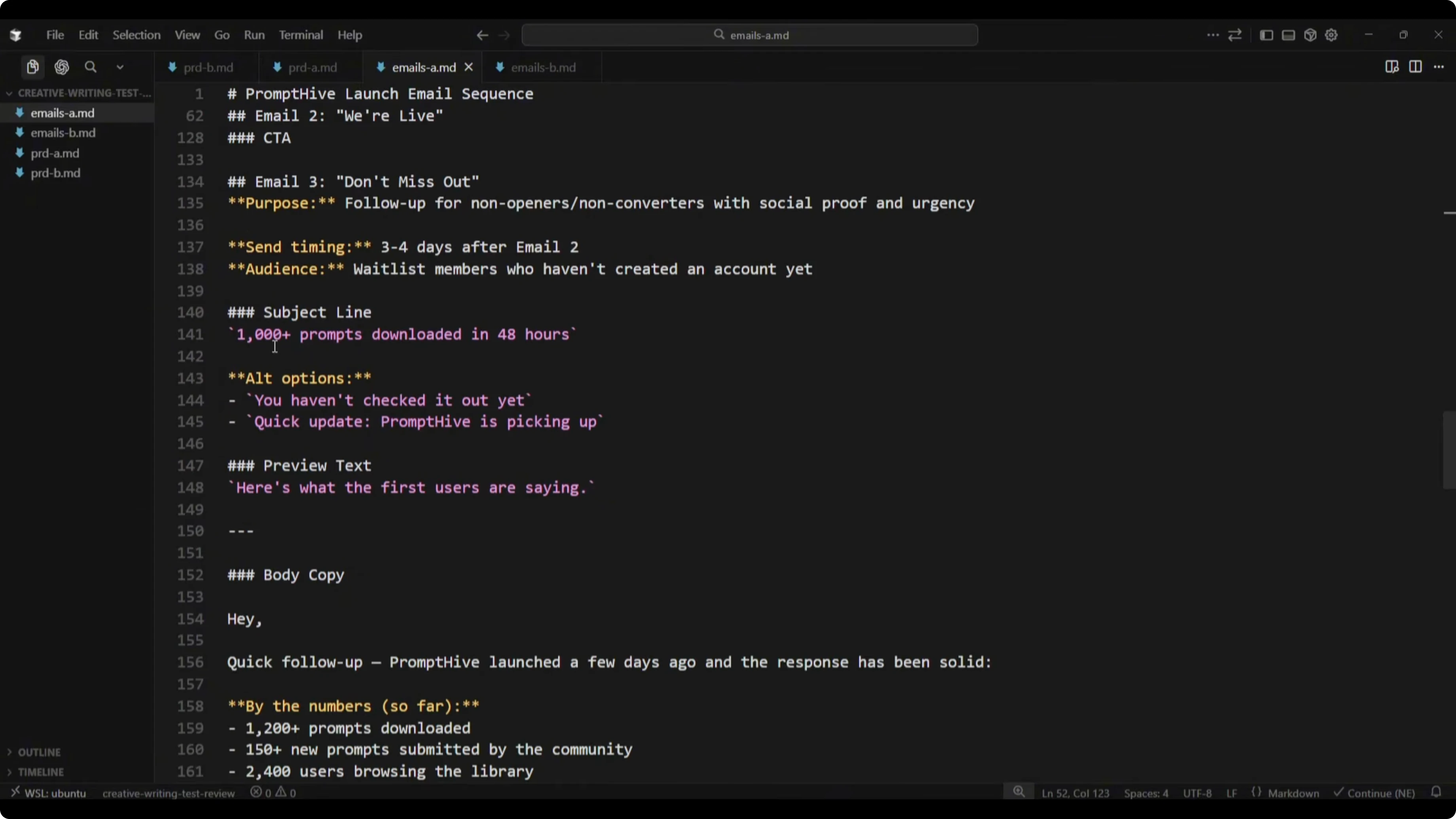Toggle Continue autocomplete in the status bar
The width and height of the screenshot is (1456, 819).
click(1374, 793)
